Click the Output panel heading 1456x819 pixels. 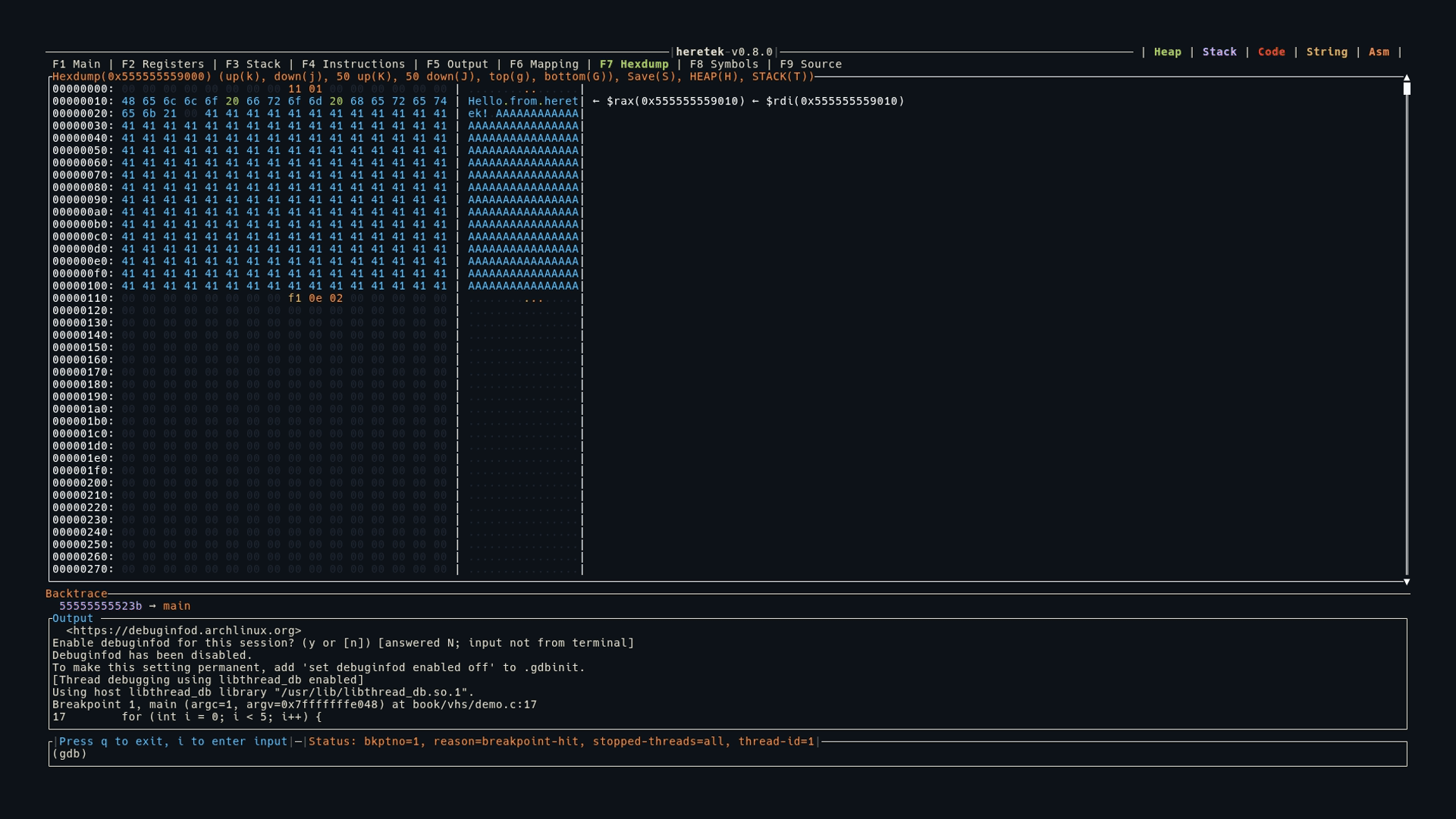pos(73,618)
